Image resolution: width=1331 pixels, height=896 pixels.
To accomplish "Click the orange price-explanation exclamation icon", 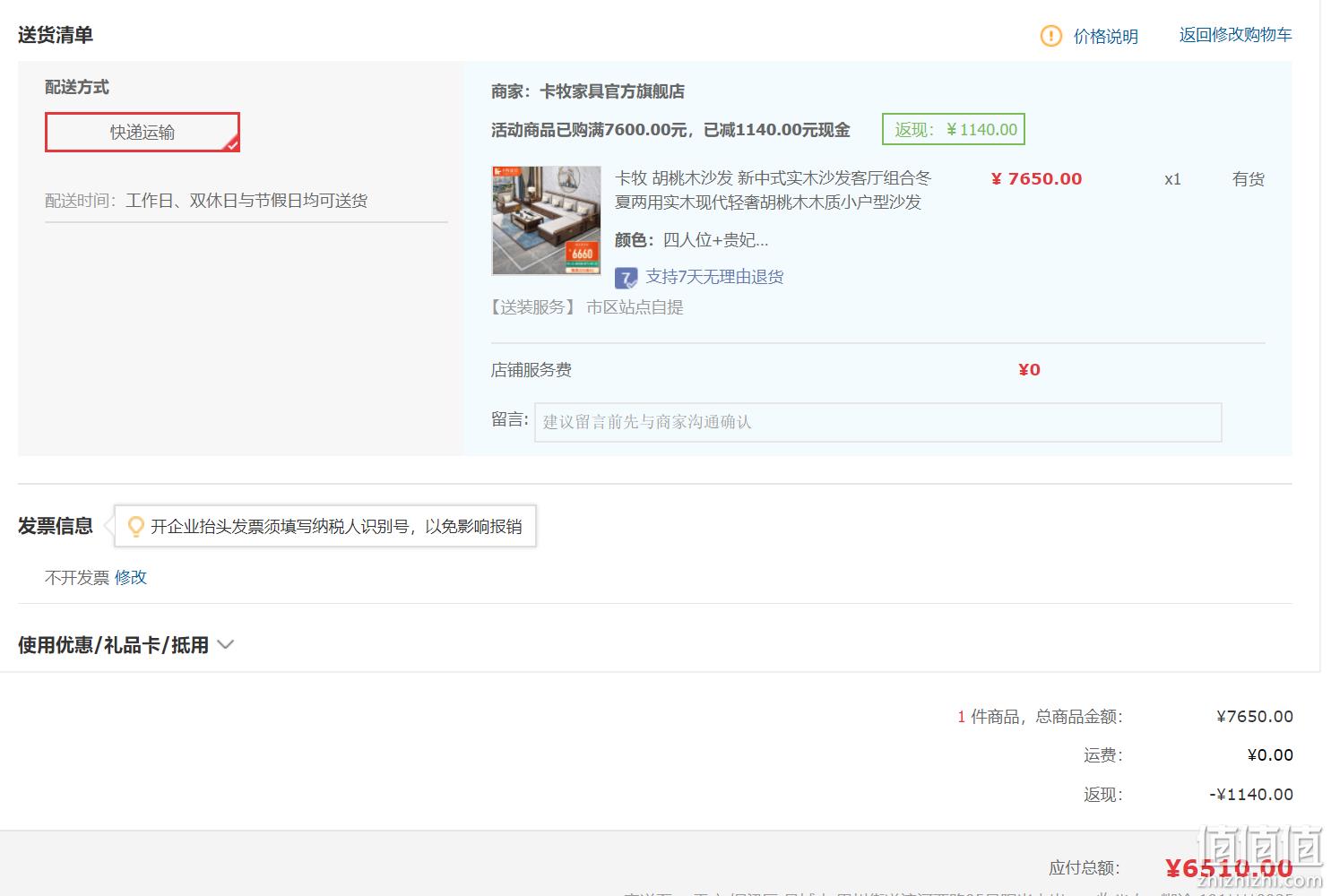I will point(1050,36).
